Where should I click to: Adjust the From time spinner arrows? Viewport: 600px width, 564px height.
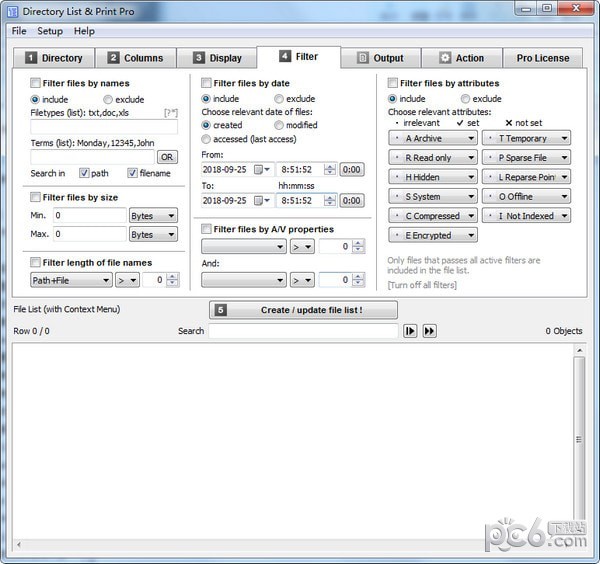(330, 170)
